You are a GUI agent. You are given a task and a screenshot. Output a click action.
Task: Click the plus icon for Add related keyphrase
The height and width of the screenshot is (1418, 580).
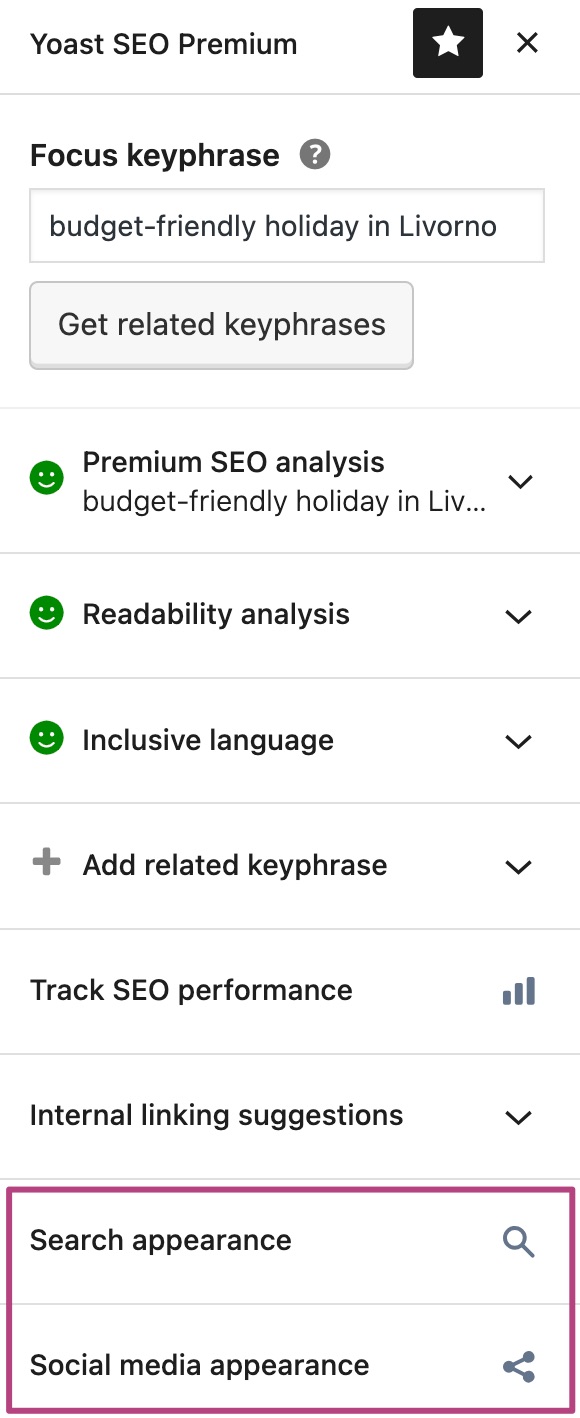tap(46, 864)
